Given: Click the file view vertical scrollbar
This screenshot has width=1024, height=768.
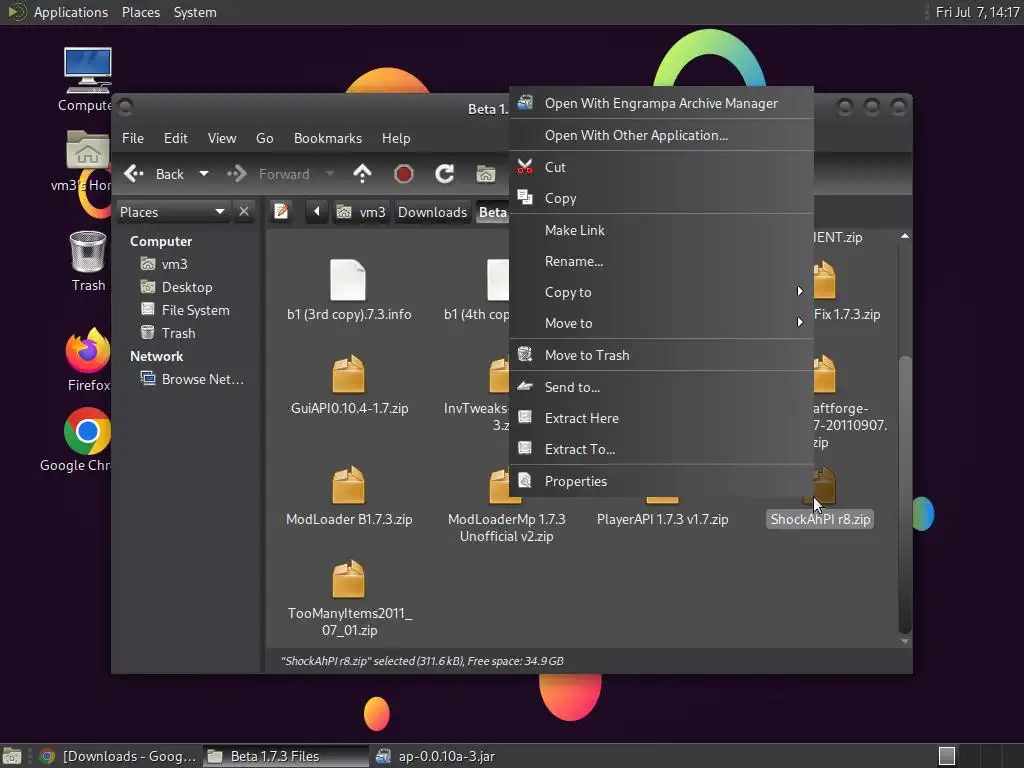Looking at the screenshot, I should (x=904, y=494).
